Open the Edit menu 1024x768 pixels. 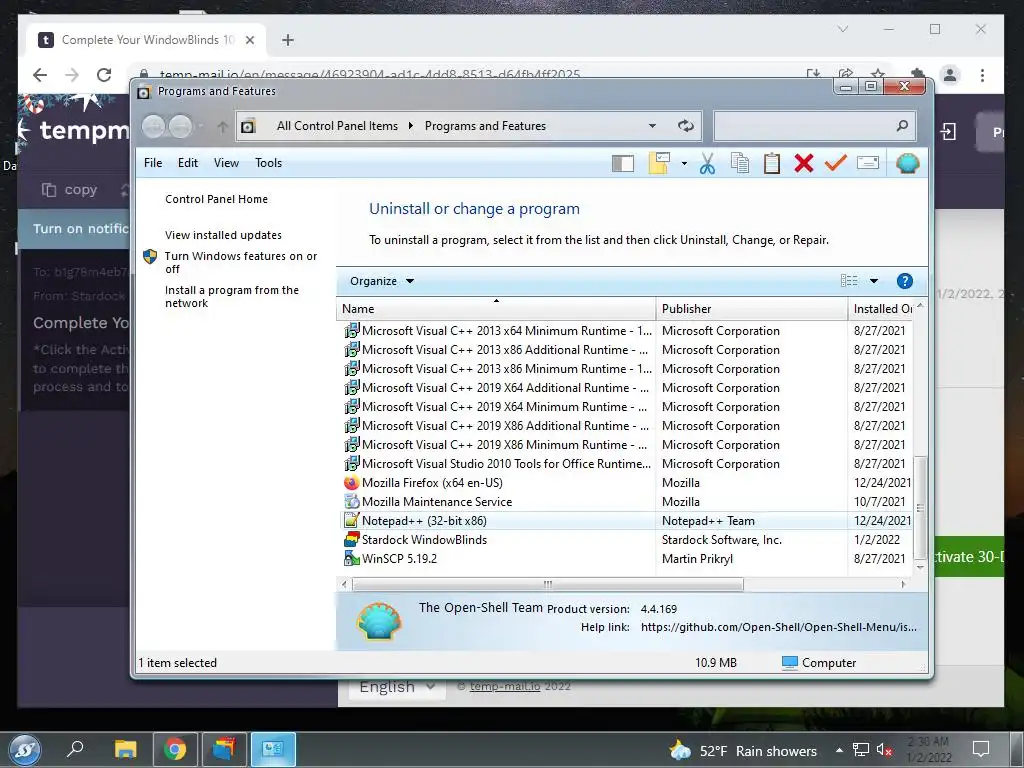[187, 163]
